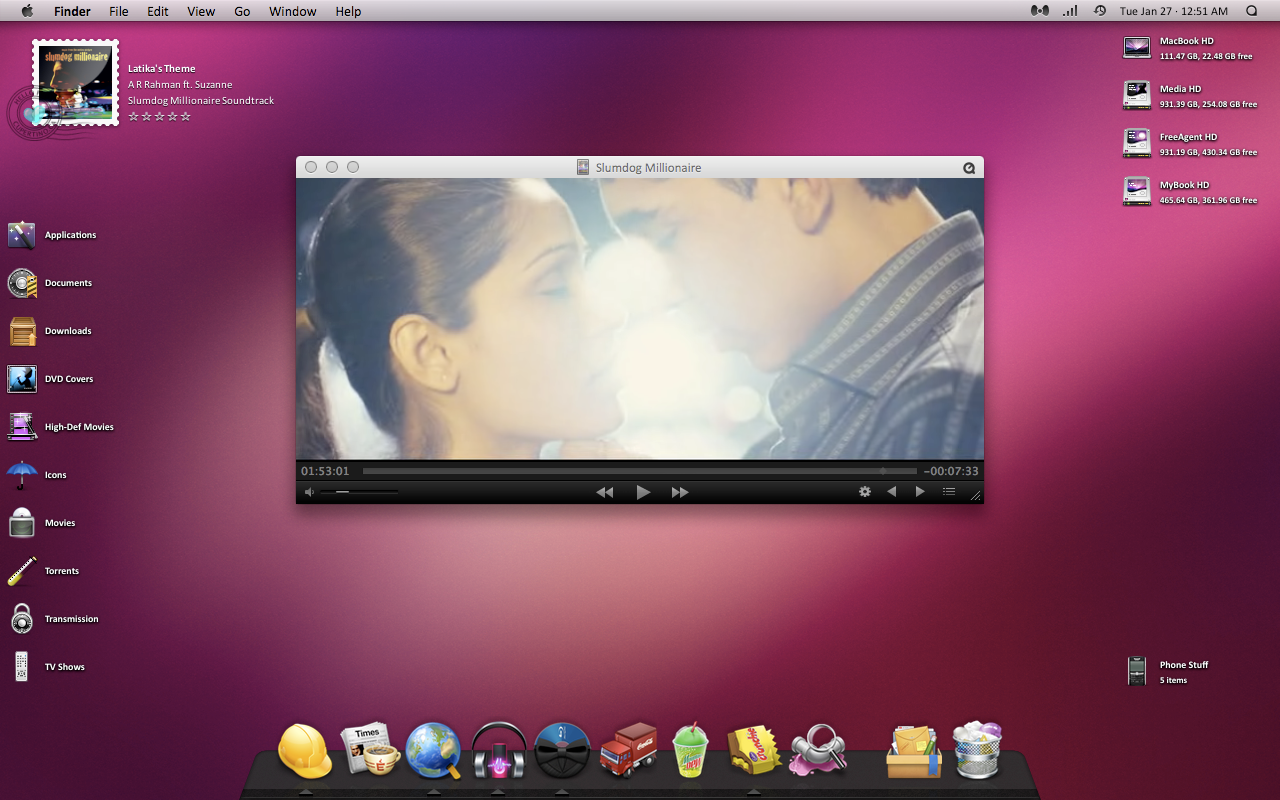
Task: Open the headphones music dock icon
Action: 499,751
